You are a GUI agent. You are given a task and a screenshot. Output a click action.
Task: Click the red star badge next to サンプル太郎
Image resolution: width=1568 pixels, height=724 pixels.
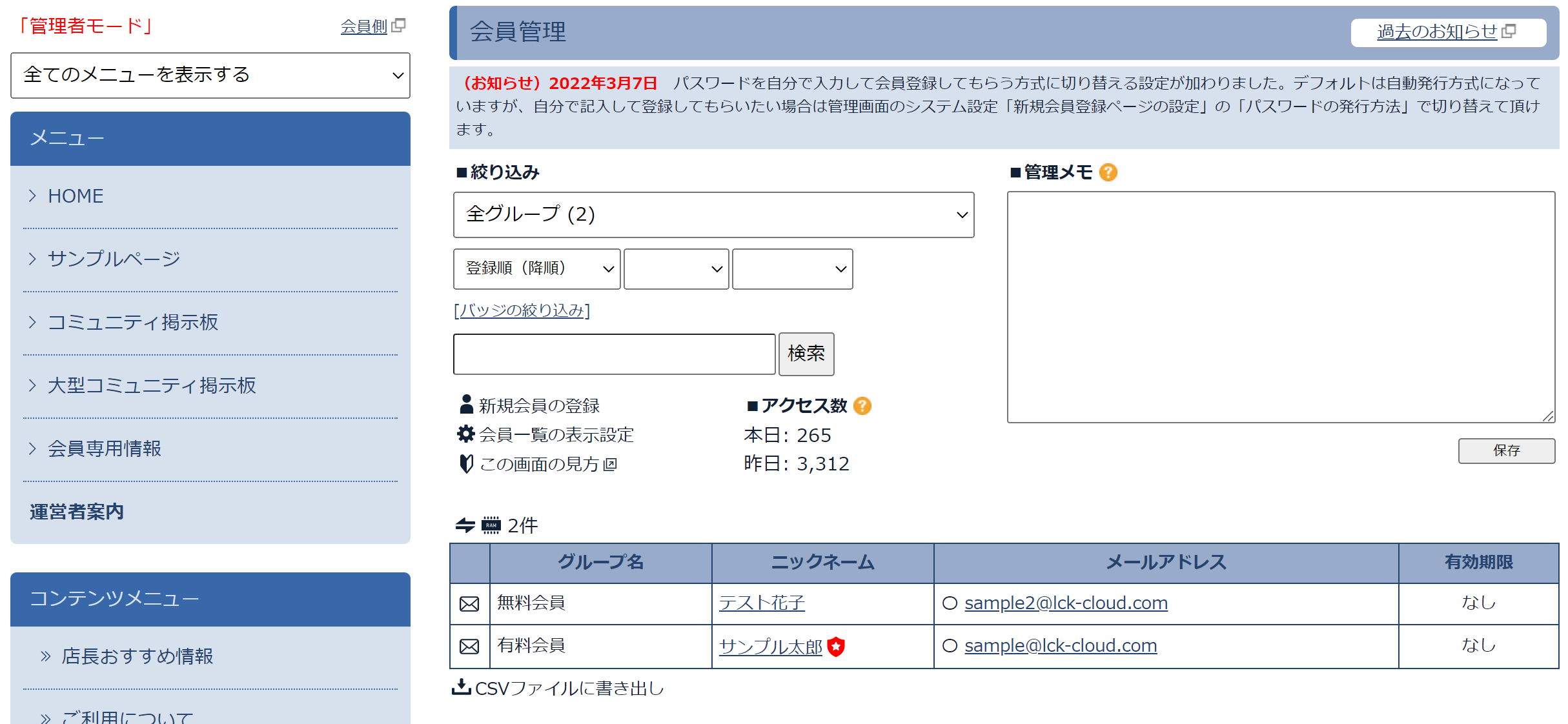pos(836,647)
